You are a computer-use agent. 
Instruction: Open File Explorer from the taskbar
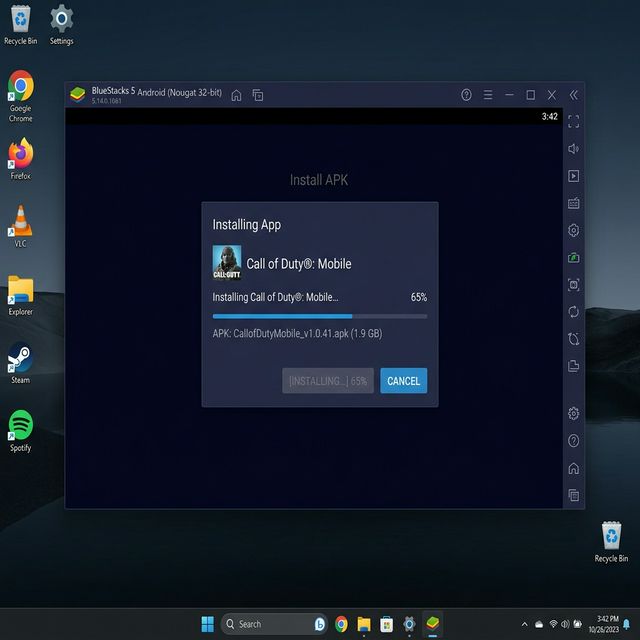coord(364,624)
